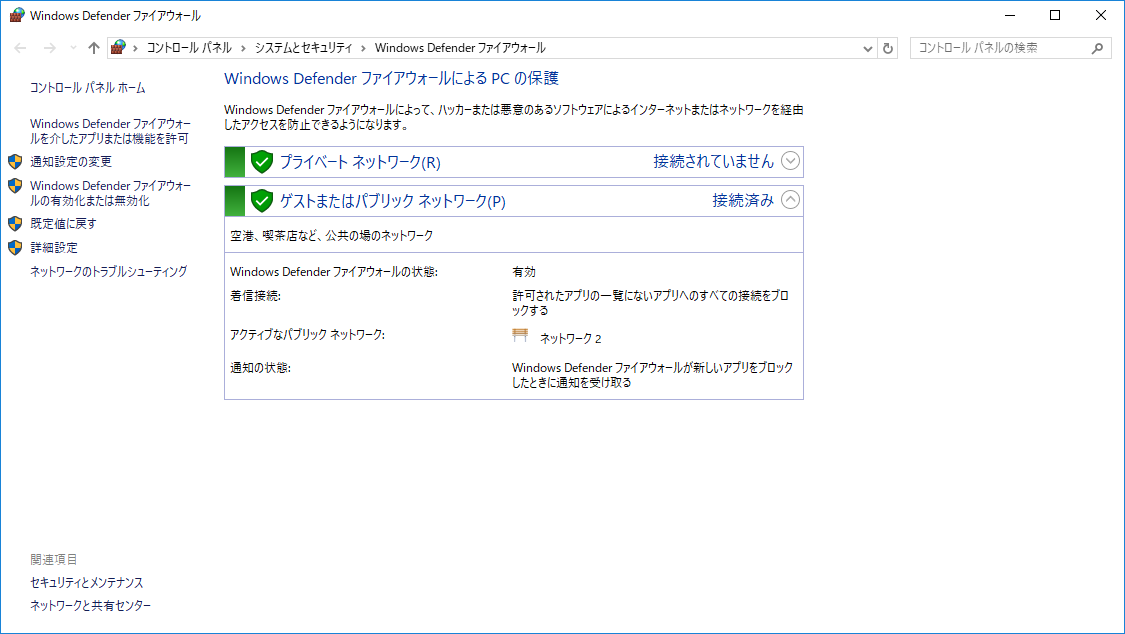Collapse the パブリック ネットワーク section chevron
Image resolution: width=1125 pixels, height=634 pixels.
click(x=790, y=199)
